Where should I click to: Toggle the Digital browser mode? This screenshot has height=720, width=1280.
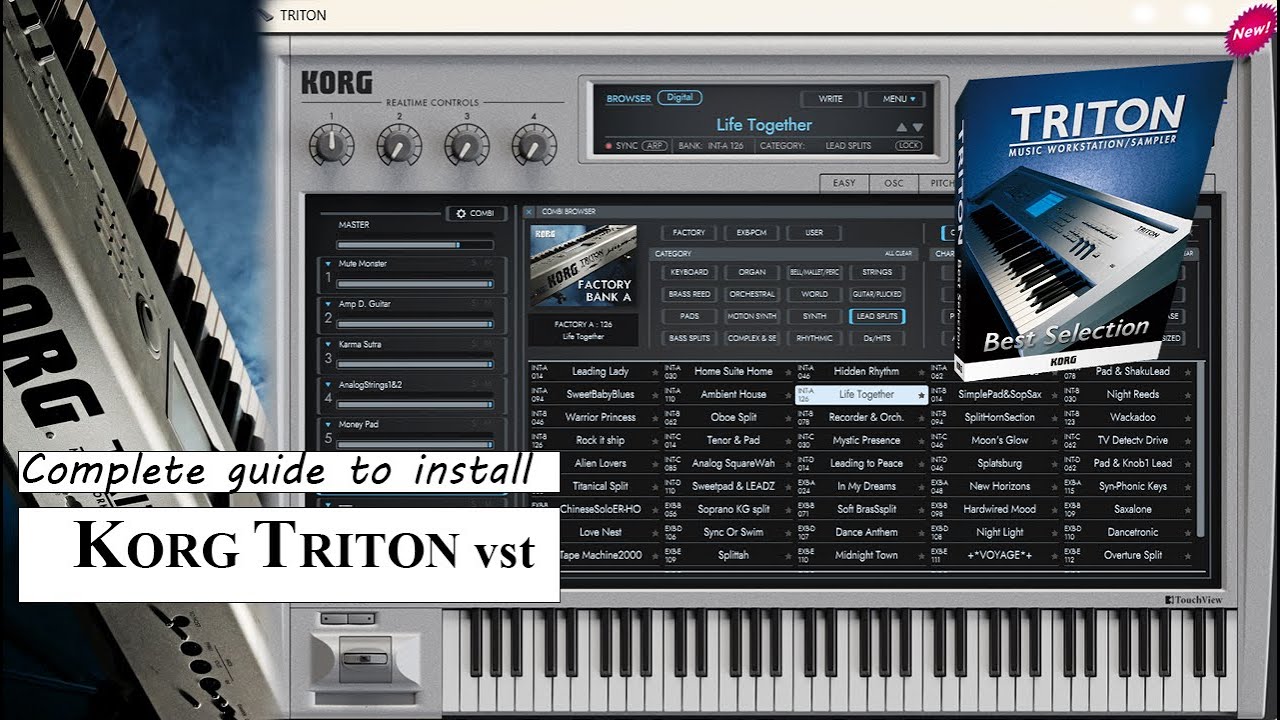click(679, 98)
